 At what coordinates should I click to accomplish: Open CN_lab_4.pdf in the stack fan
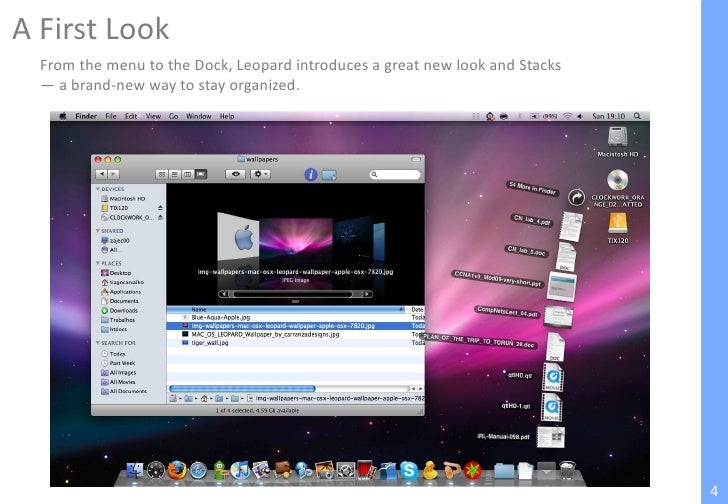[x=571, y=226]
